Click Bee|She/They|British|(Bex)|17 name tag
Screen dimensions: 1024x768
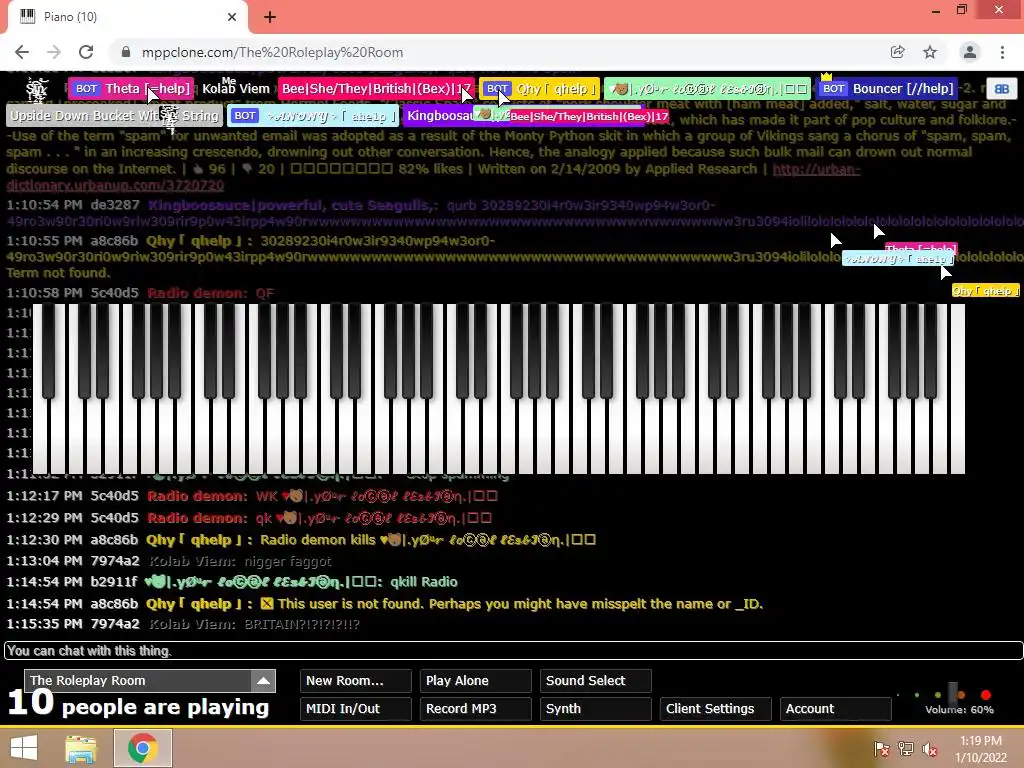pos(376,88)
